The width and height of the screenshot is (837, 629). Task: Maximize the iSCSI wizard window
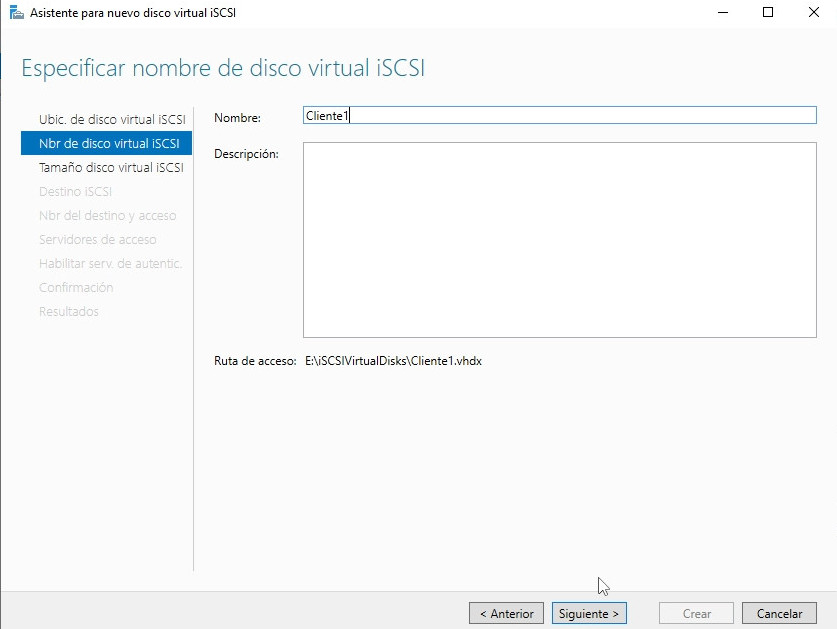point(768,13)
